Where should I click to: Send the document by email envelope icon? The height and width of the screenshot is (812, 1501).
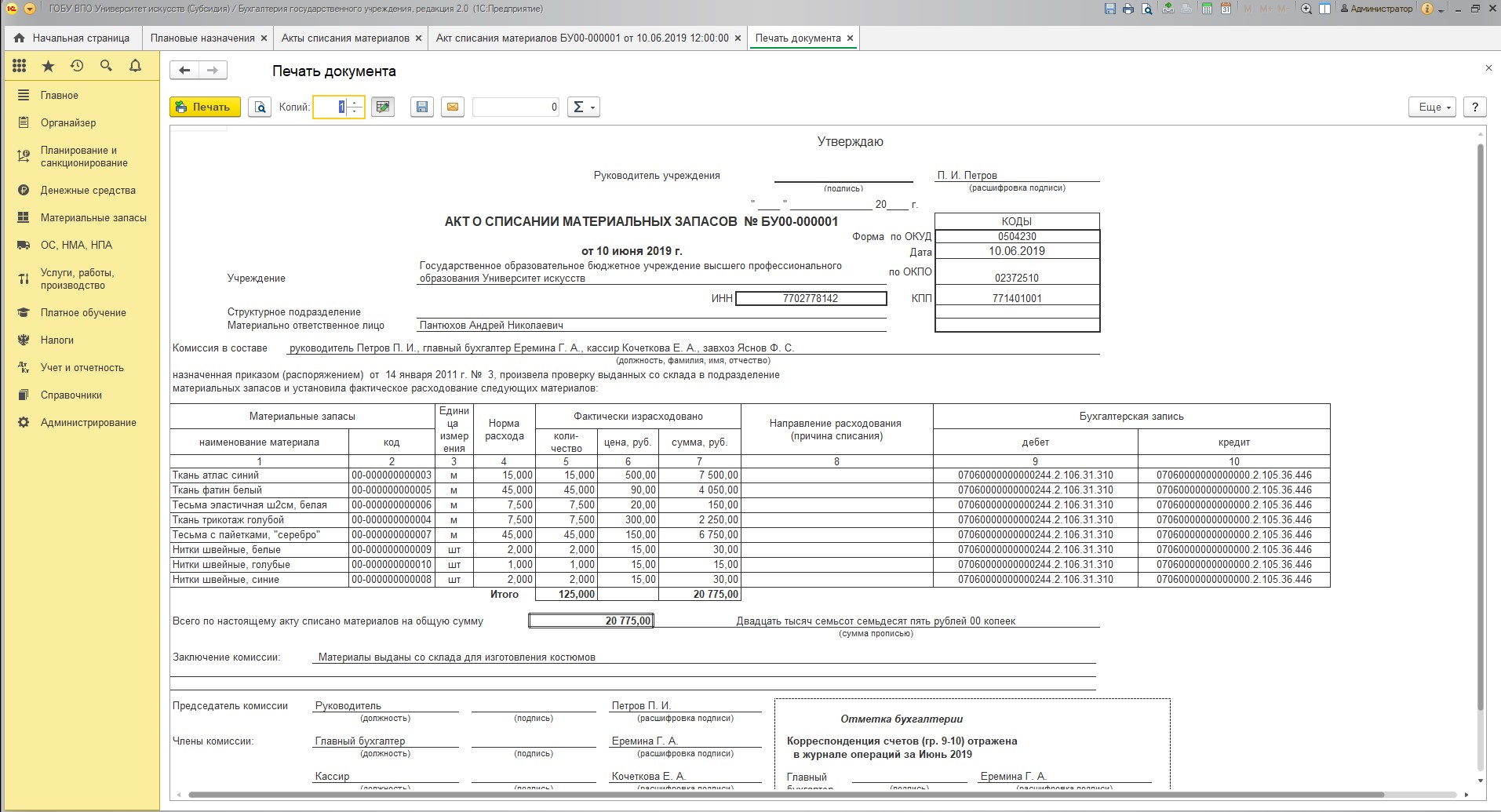click(x=453, y=107)
